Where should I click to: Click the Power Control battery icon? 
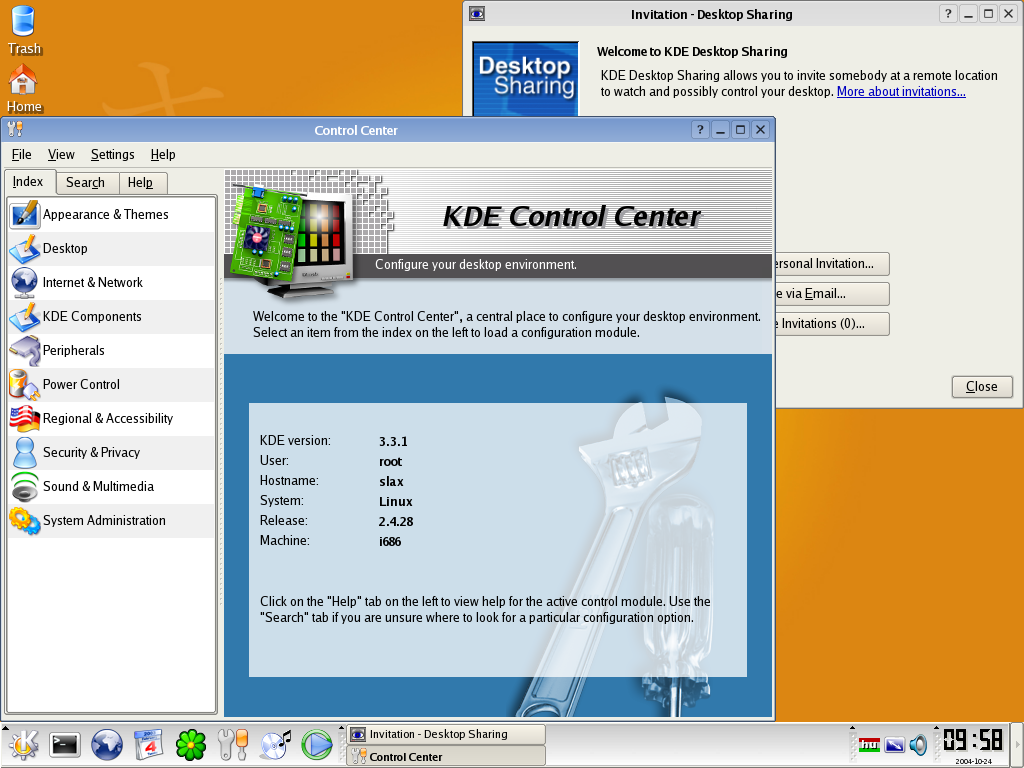(25, 385)
